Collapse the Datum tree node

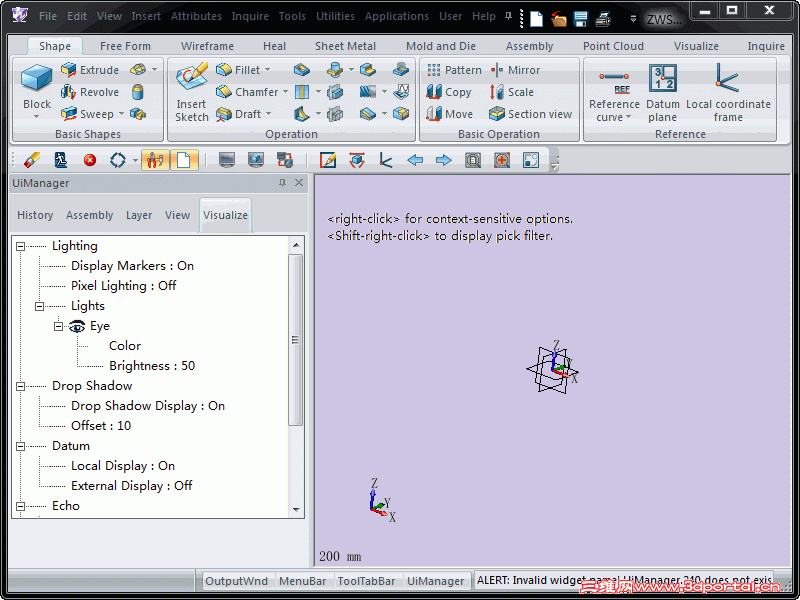[x=20, y=446]
